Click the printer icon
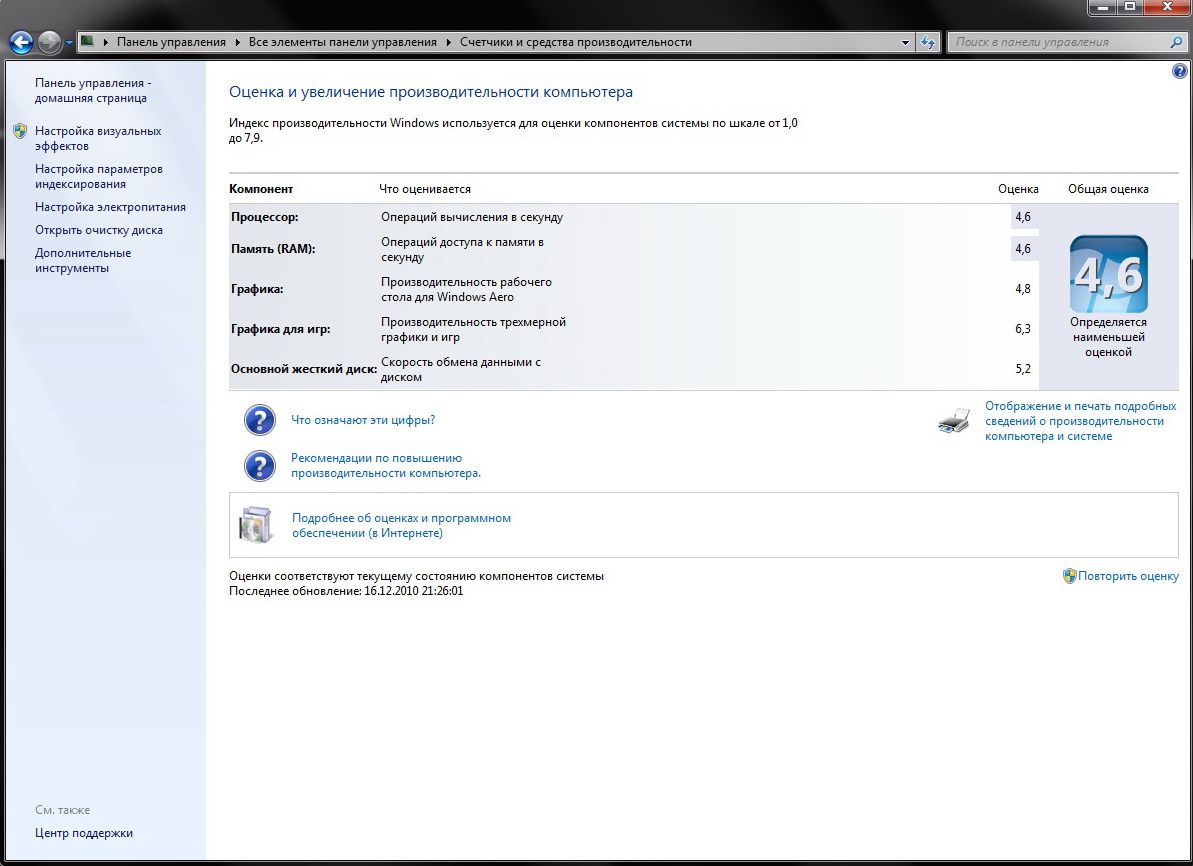This screenshot has width=1193, height=866. [x=954, y=421]
